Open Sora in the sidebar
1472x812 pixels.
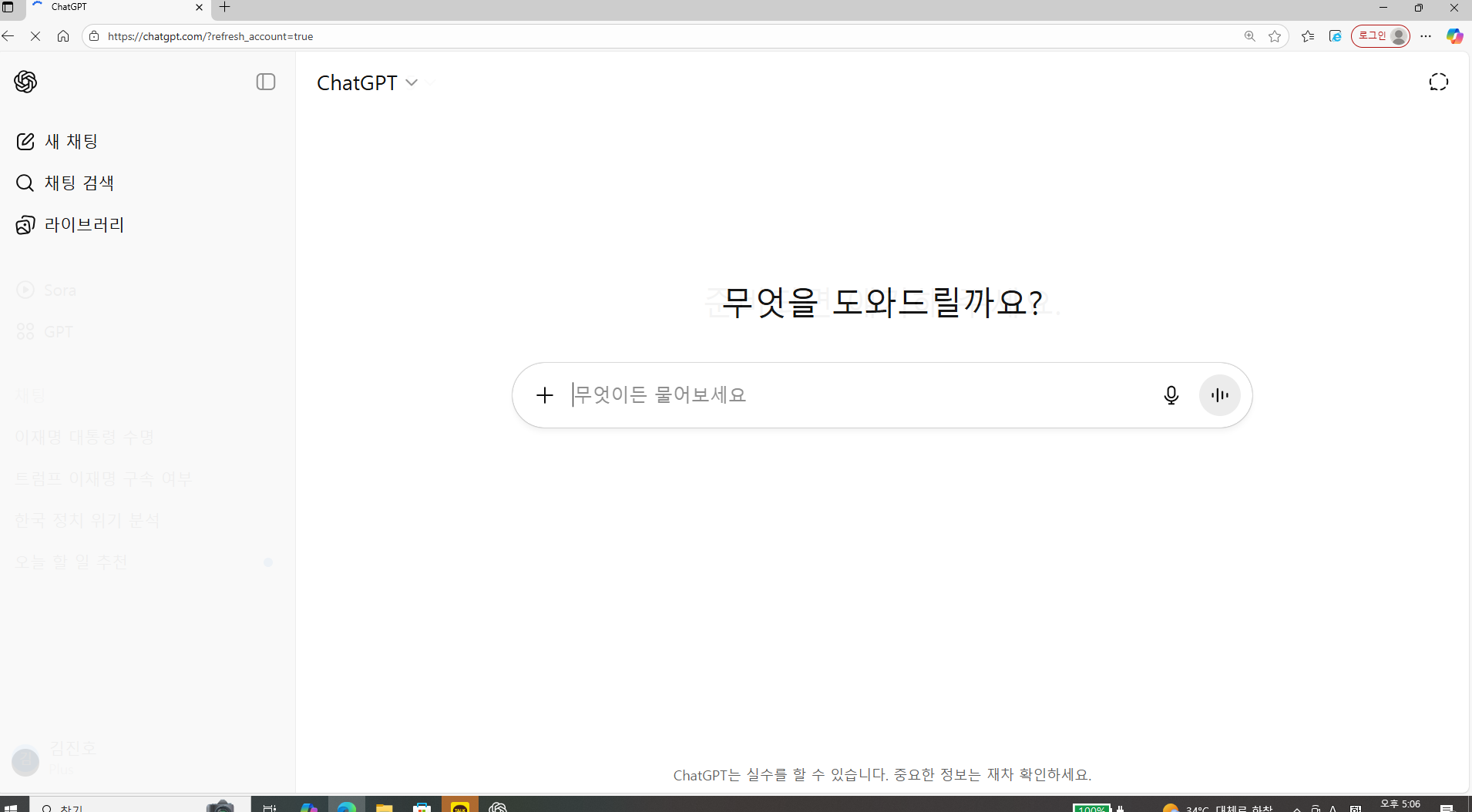click(x=46, y=290)
